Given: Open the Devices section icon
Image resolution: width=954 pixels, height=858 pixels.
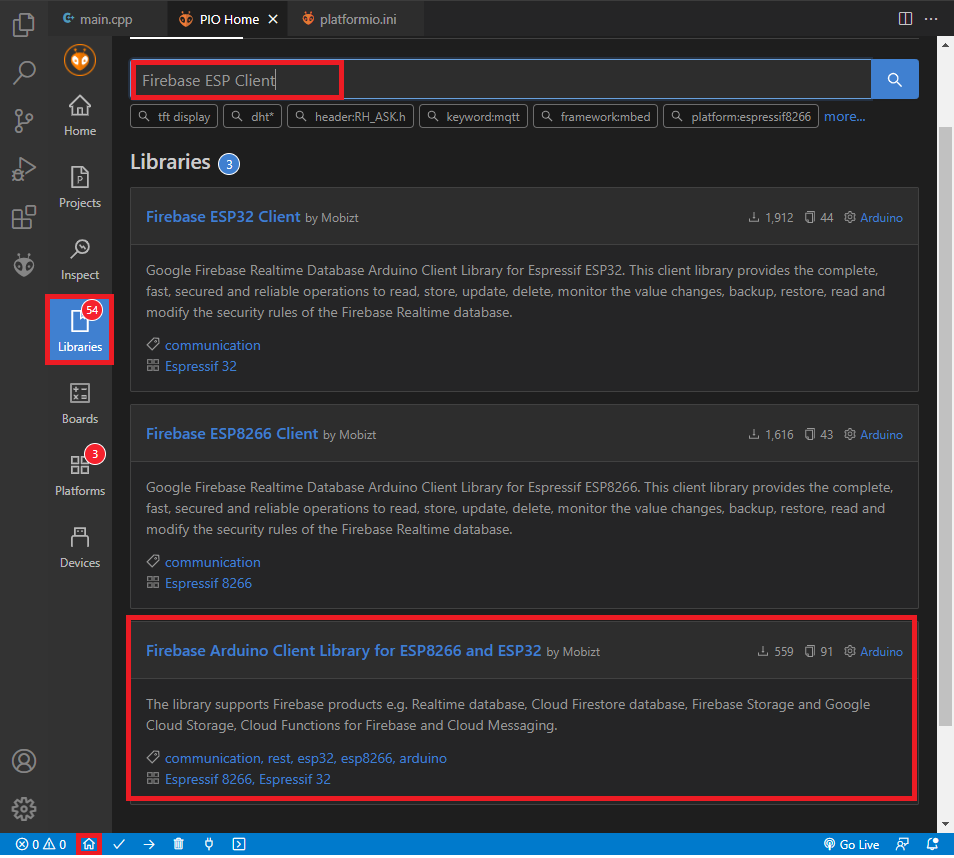Looking at the screenshot, I should [79, 546].
